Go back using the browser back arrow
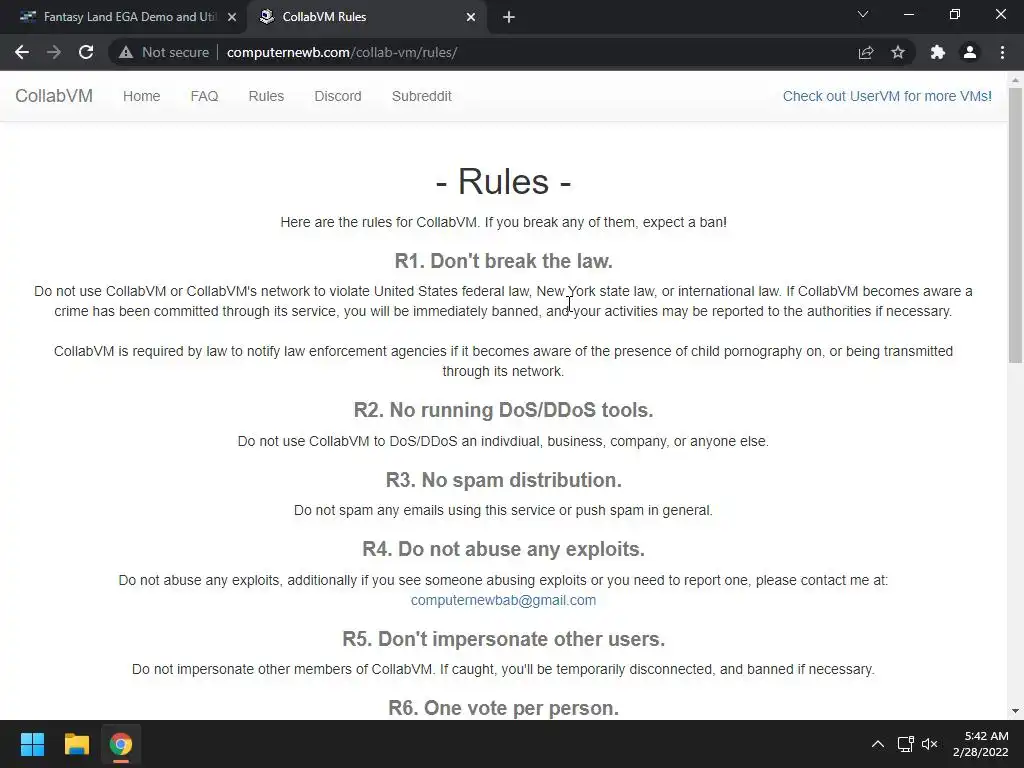 [22, 52]
